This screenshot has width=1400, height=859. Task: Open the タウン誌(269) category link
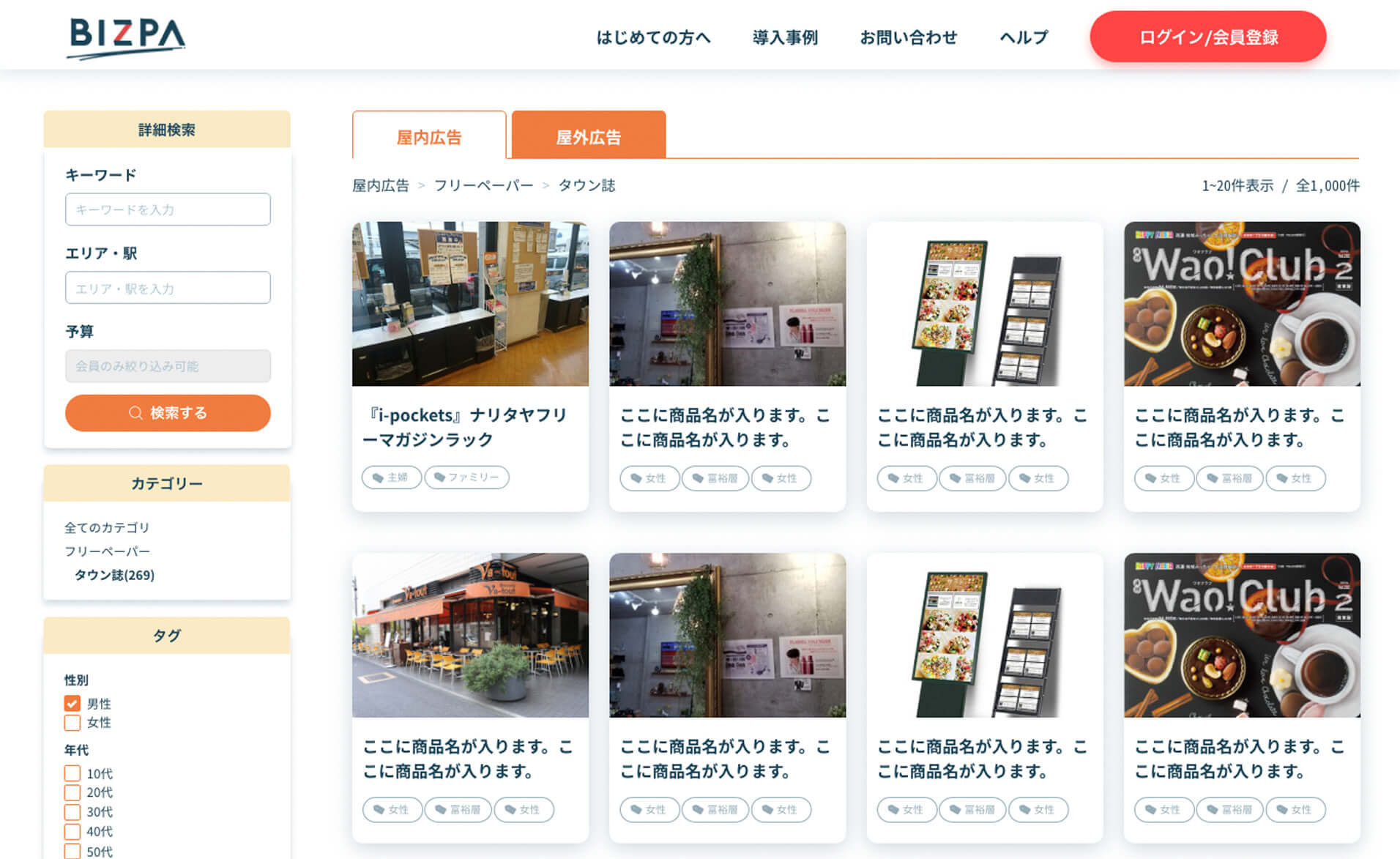113,576
